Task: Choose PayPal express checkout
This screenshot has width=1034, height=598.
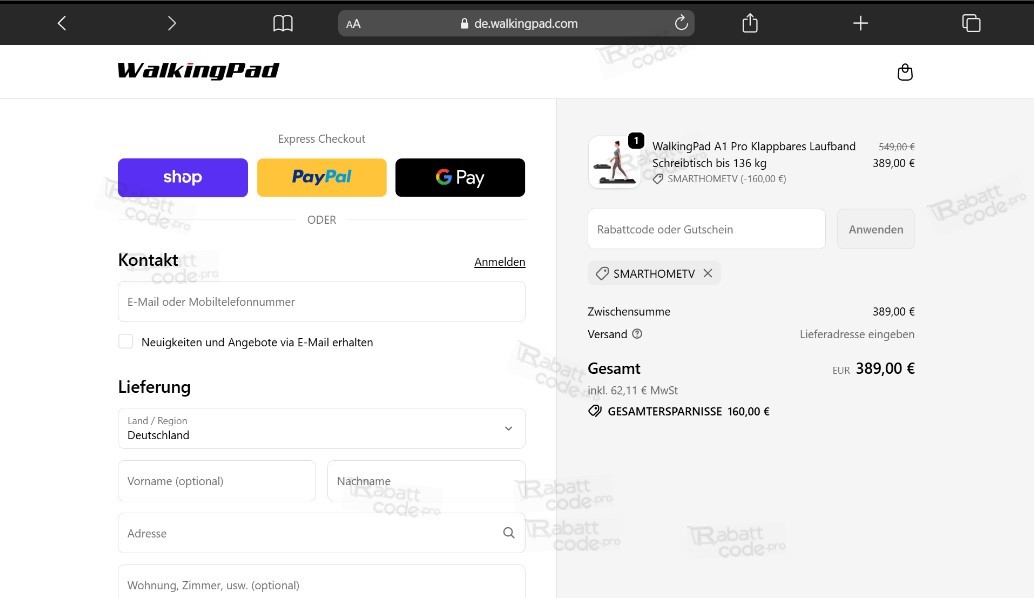Action: [x=321, y=177]
